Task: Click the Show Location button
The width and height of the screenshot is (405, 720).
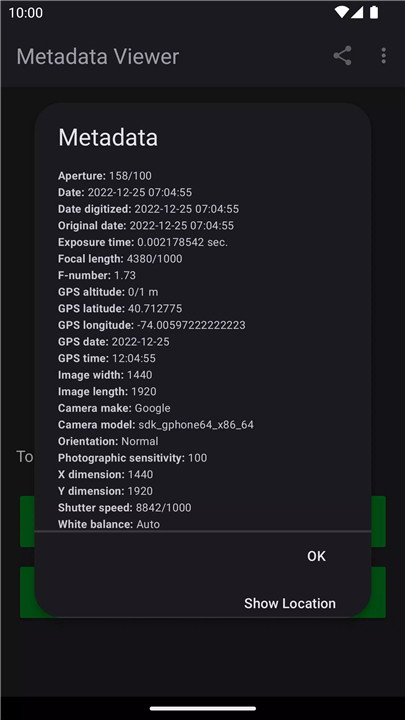Action: pyautogui.click(x=290, y=603)
